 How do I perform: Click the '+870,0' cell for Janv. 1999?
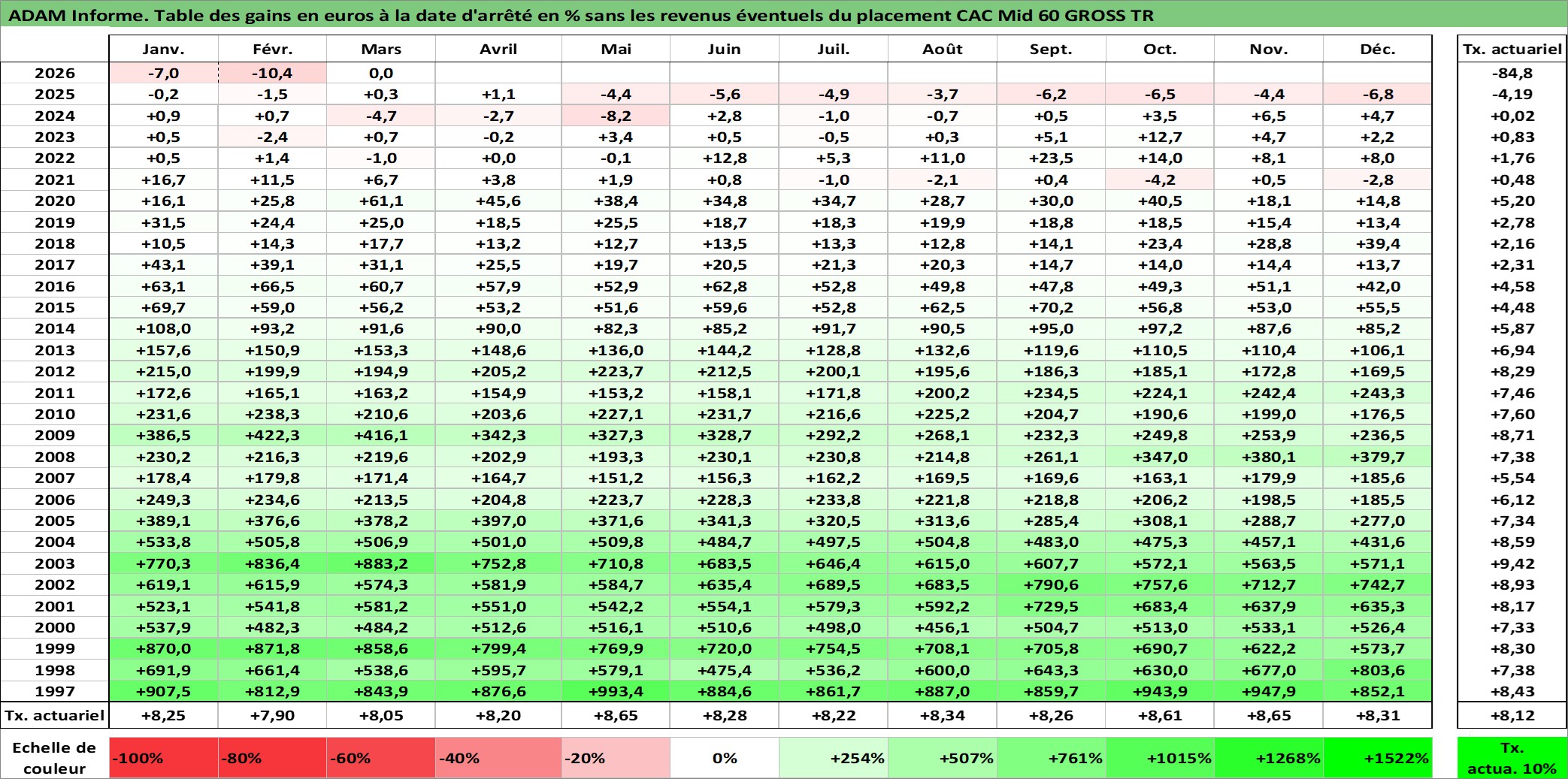click(164, 648)
